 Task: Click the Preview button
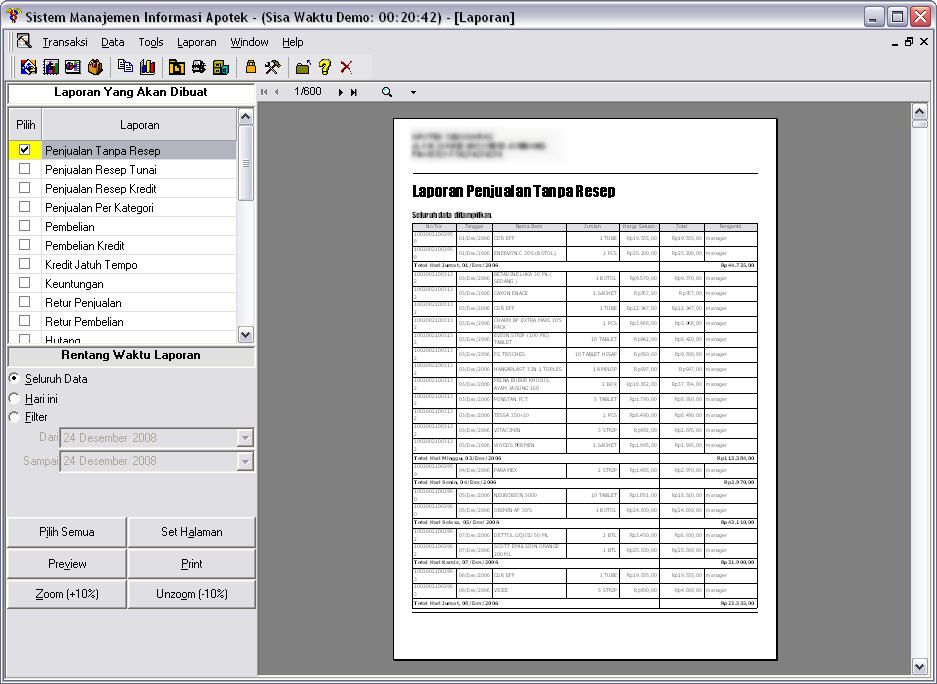[x=67, y=564]
